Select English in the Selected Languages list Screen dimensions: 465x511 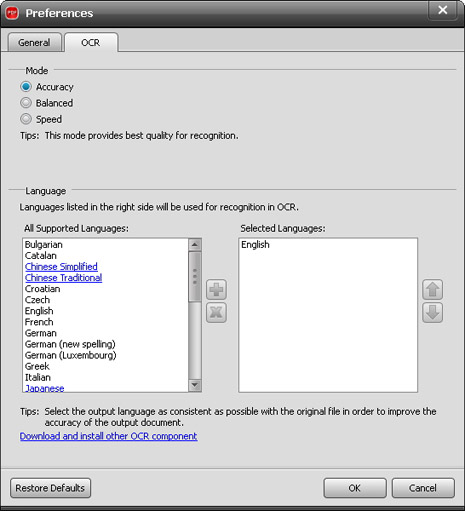(255, 245)
